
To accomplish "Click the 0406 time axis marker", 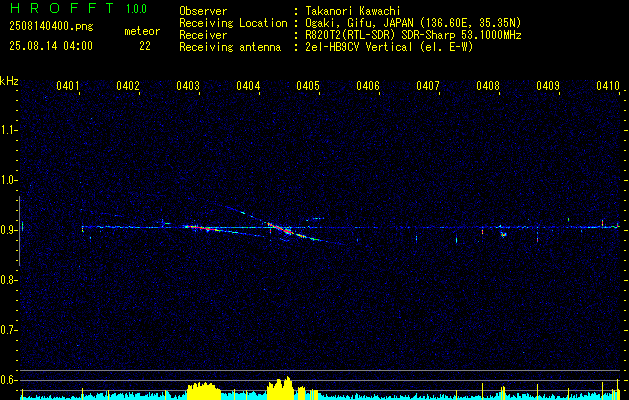I will pyautogui.click(x=368, y=85).
